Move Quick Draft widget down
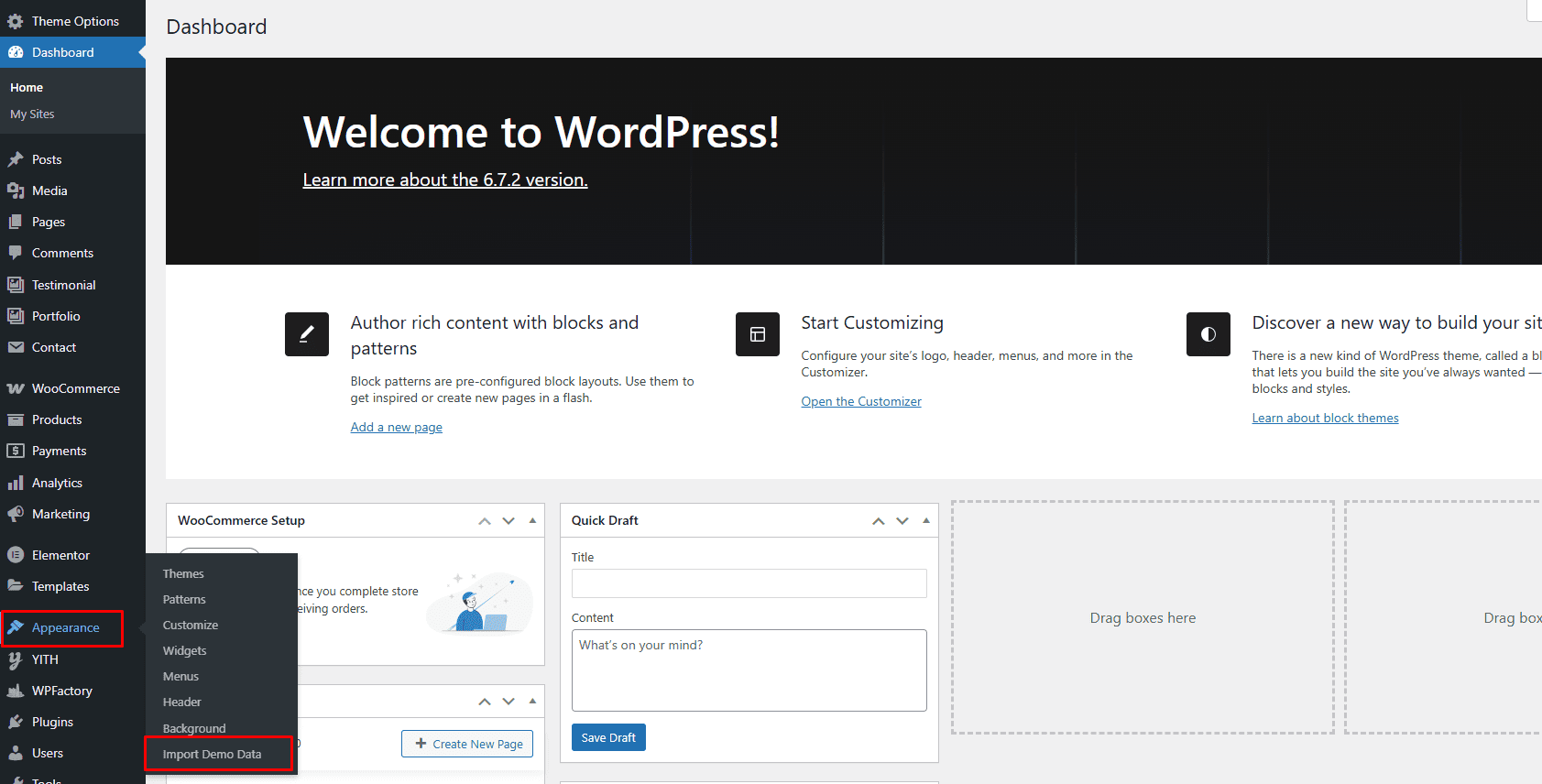 tap(902, 521)
